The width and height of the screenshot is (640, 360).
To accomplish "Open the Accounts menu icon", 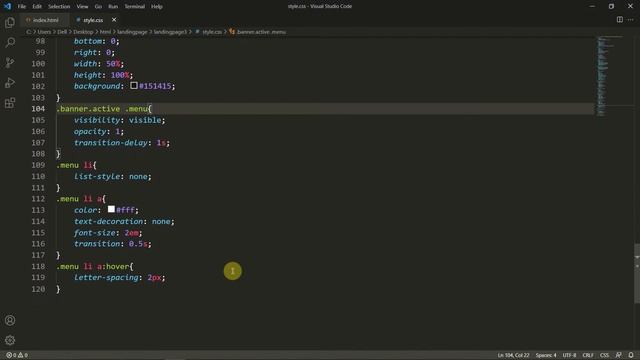I will tap(10, 320).
